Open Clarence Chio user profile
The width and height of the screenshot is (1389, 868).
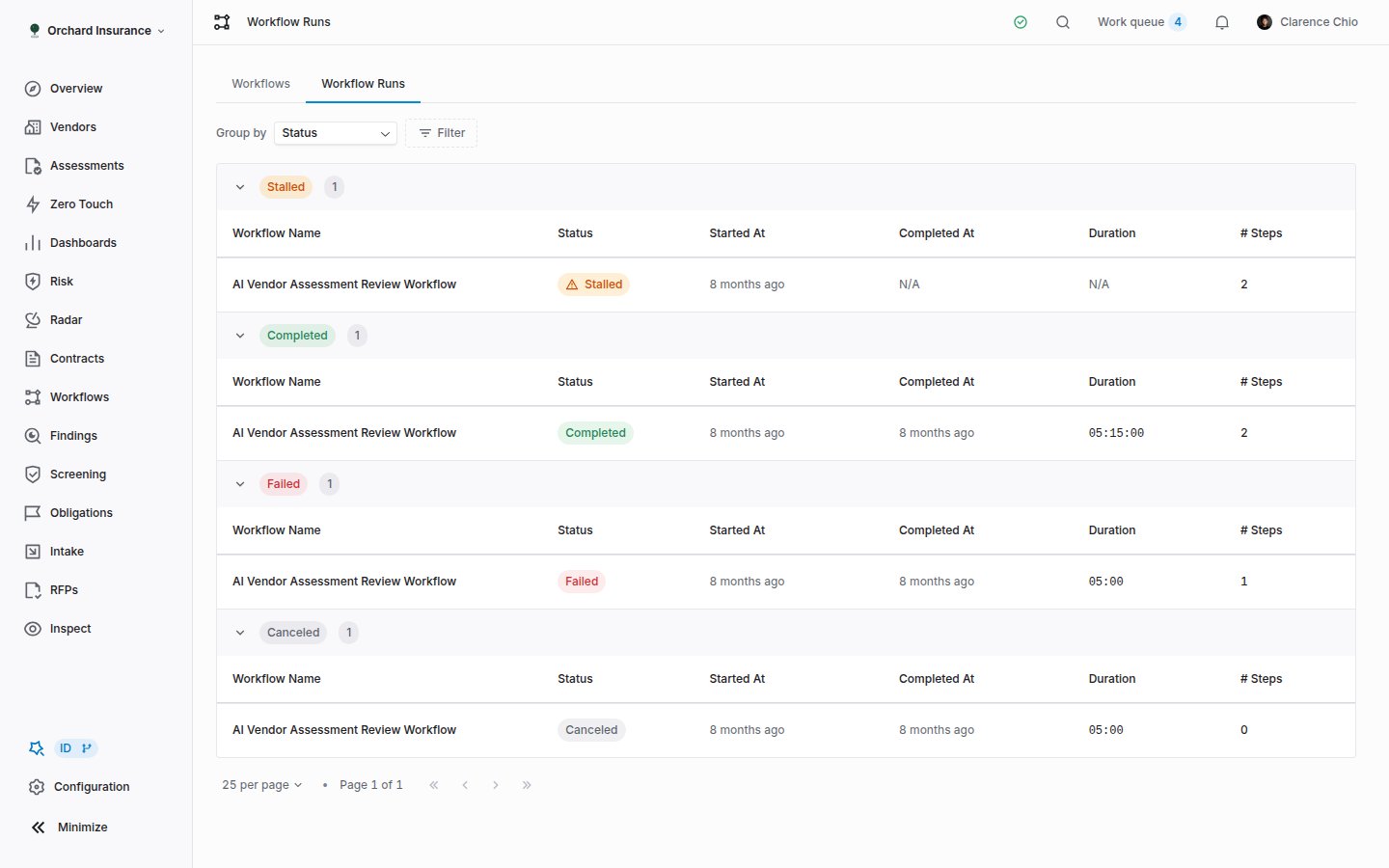1307,22
